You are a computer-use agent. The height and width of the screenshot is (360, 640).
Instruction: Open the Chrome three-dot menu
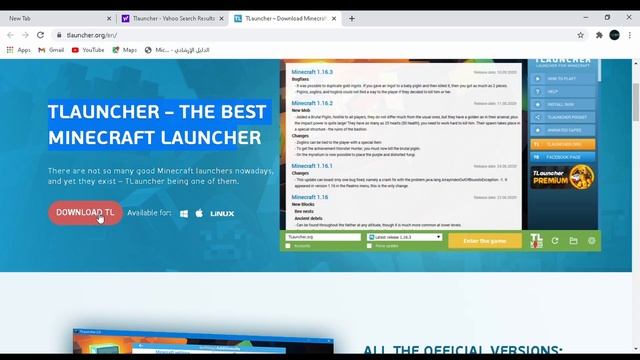tap(630, 35)
